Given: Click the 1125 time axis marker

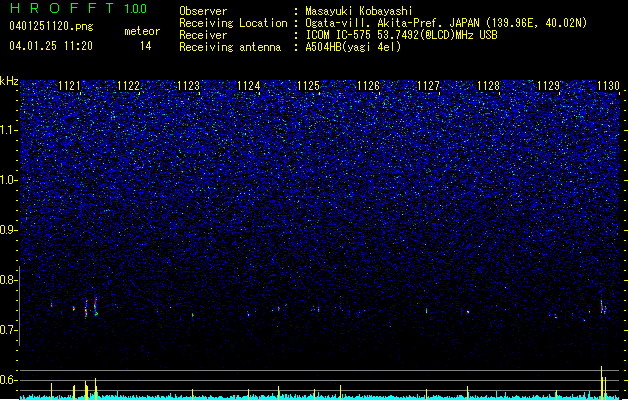Looking at the screenshot, I should click(308, 86).
